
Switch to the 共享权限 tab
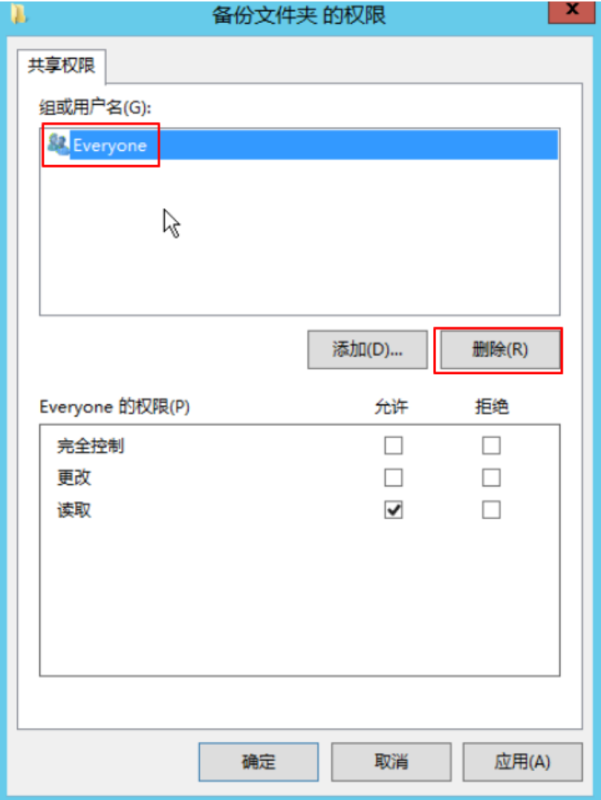(x=62, y=65)
